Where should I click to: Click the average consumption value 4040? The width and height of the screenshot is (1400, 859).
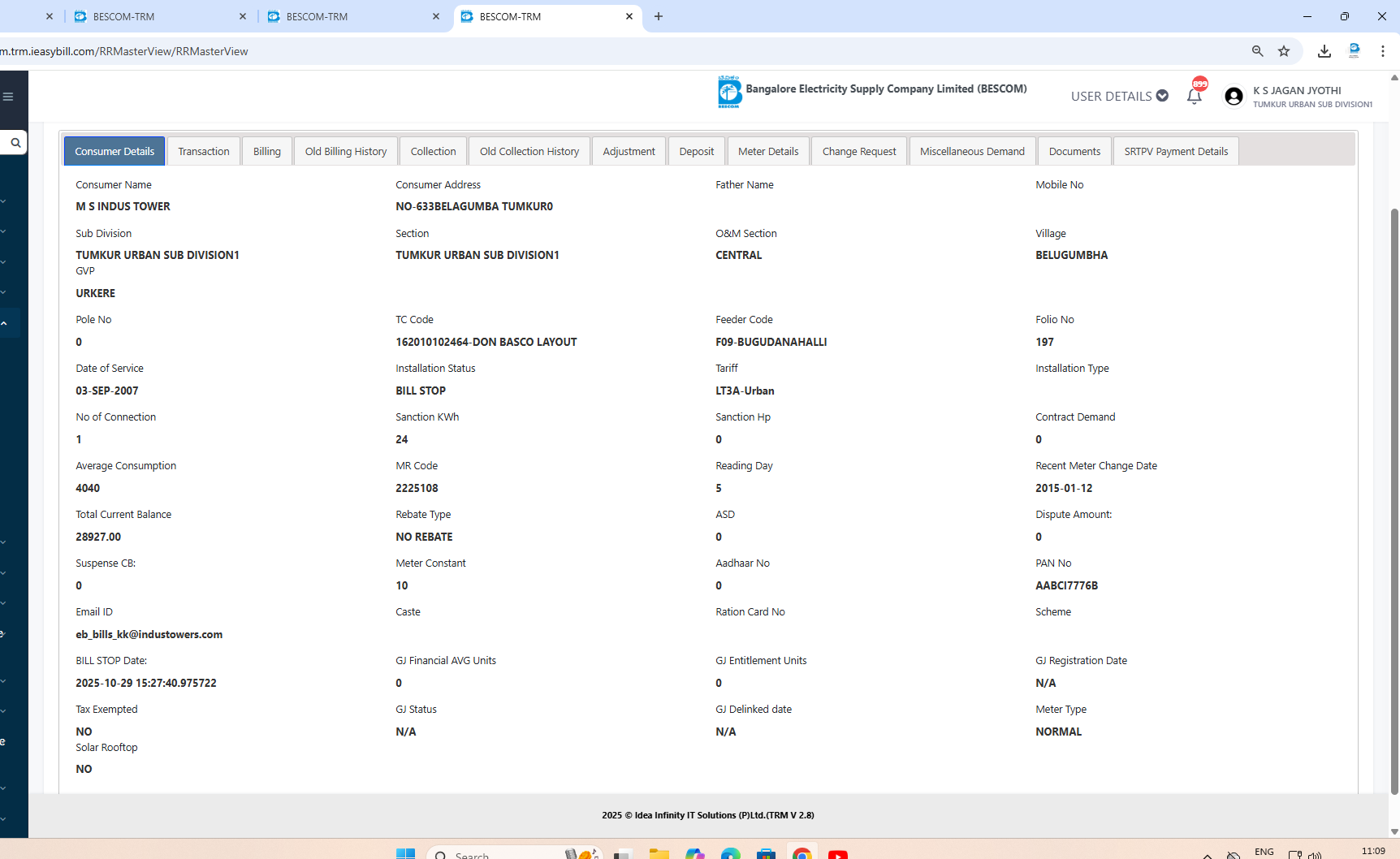(x=88, y=488)
